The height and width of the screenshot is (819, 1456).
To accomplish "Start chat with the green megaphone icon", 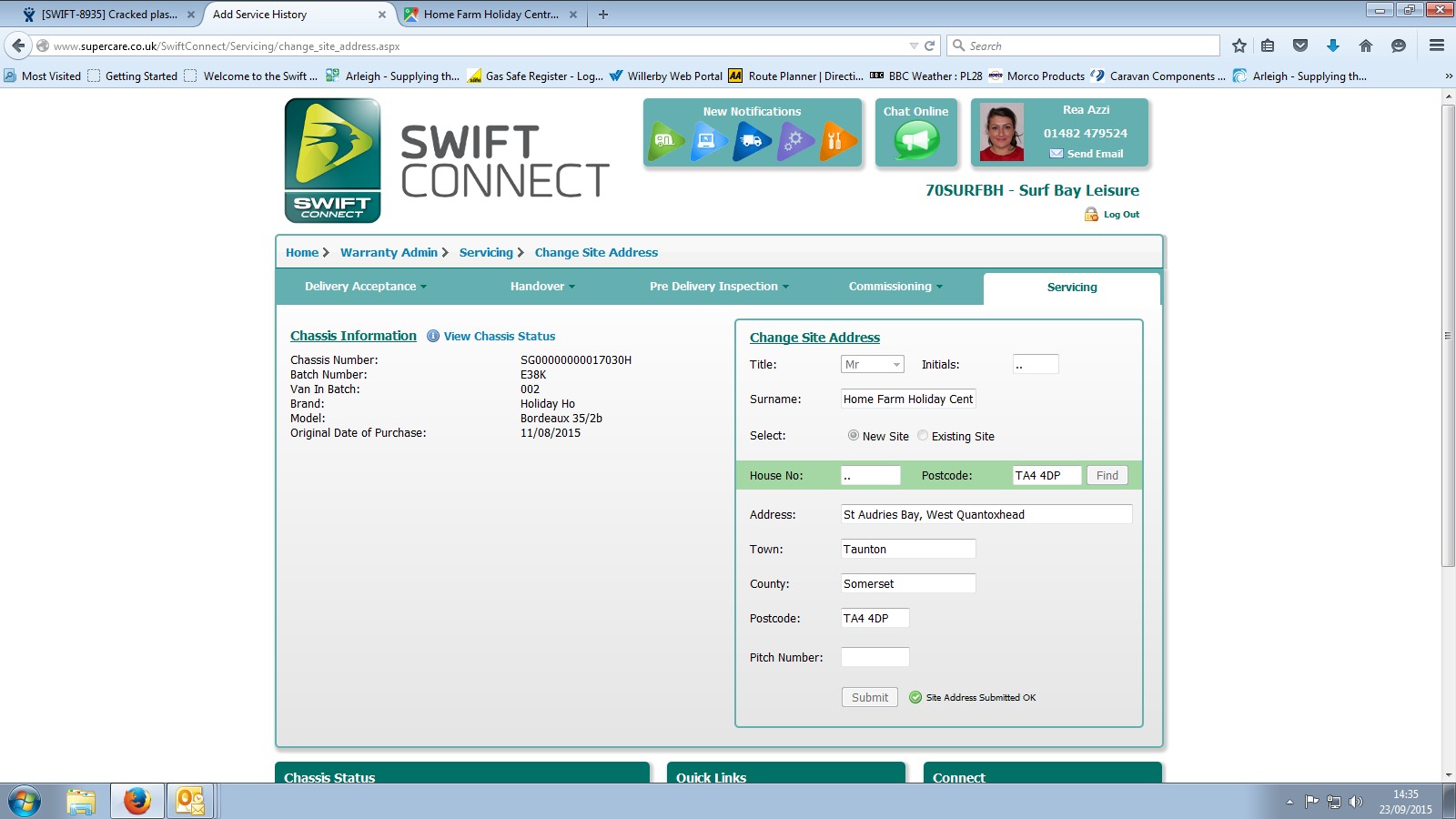I will 916,140.
